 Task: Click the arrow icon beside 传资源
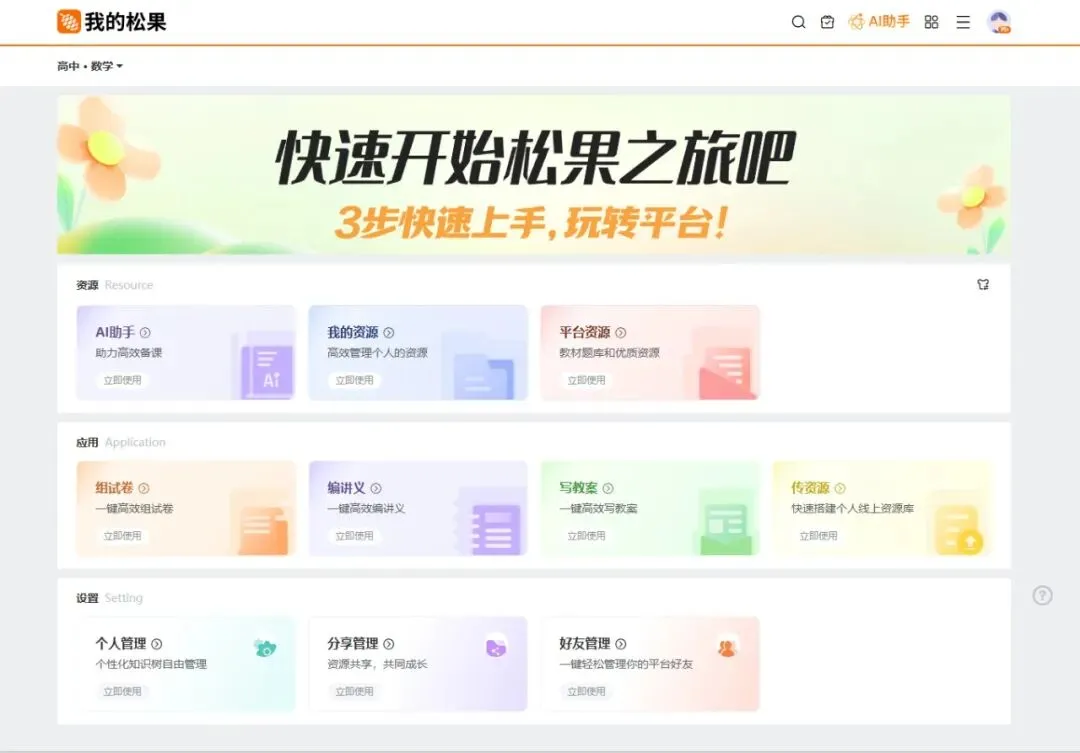coord(840,488)
